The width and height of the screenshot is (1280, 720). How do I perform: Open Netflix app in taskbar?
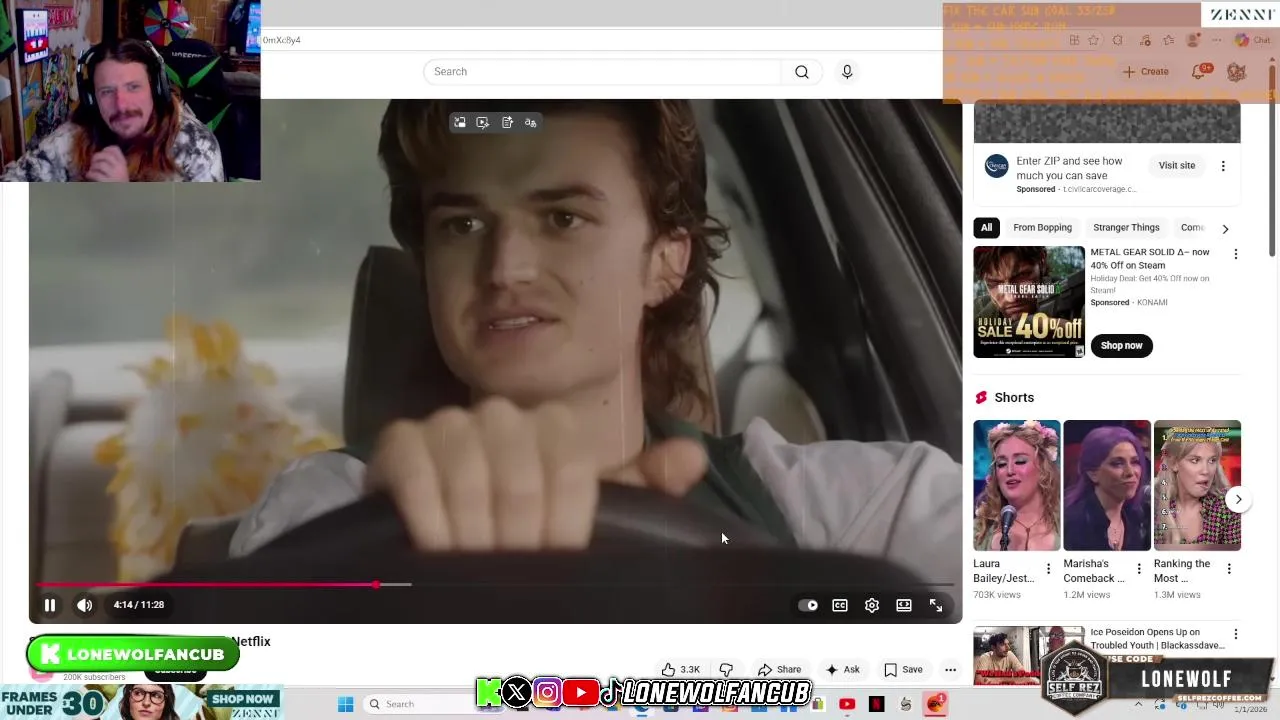(877, 704)
